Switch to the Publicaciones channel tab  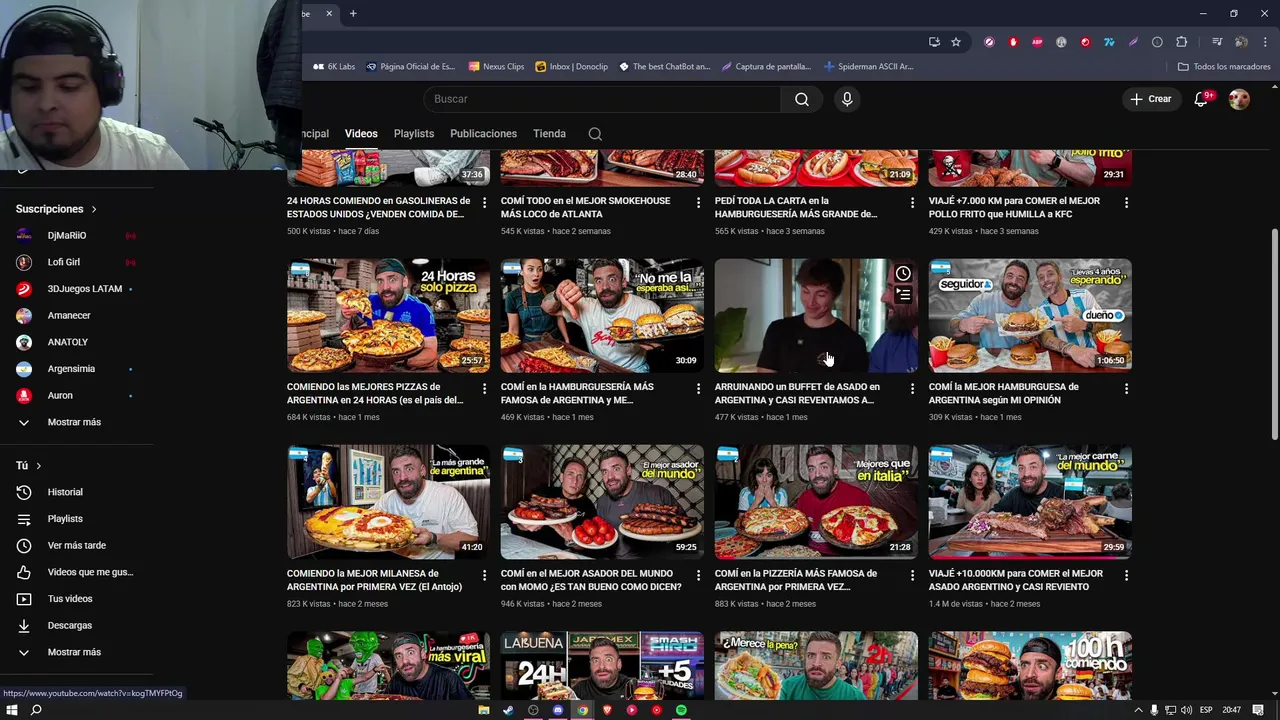pos(483,134)
